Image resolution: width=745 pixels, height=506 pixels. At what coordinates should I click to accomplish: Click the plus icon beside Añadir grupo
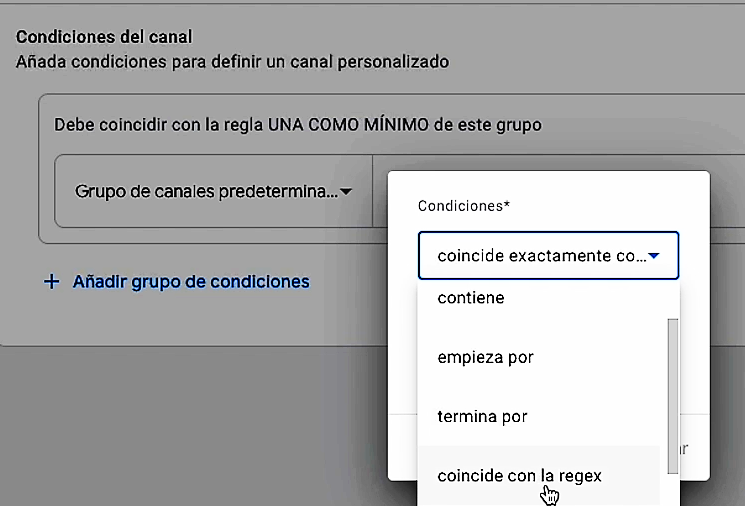coord(52,282)
